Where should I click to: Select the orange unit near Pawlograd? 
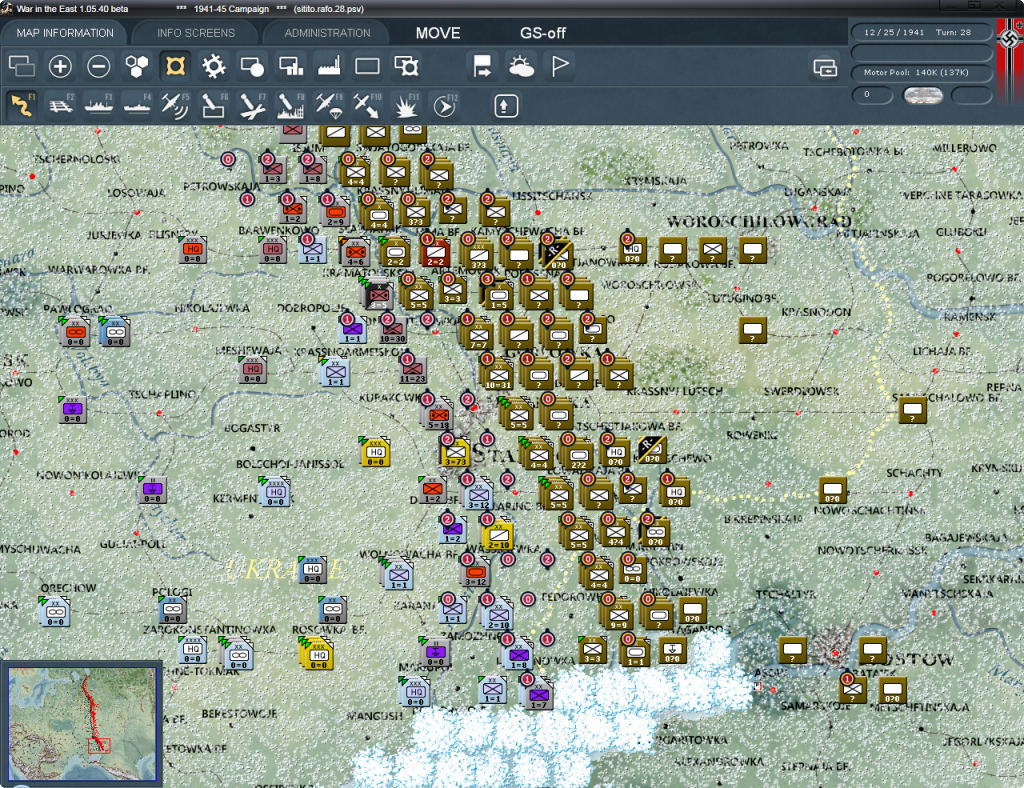point(74,332)
